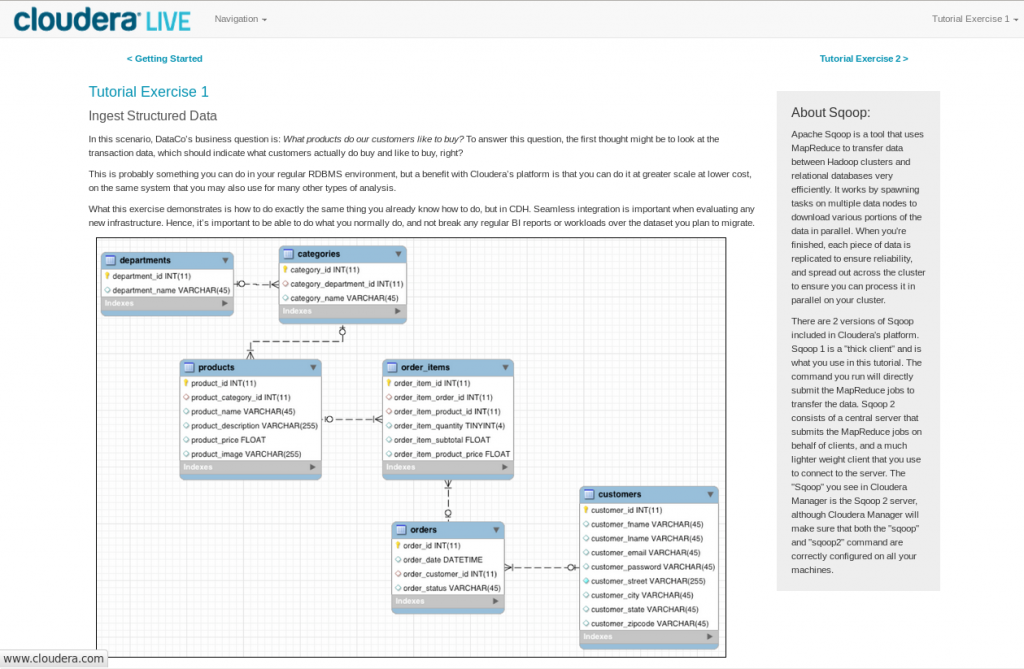Click the category_department_id foreign key icon

(285, 284)
